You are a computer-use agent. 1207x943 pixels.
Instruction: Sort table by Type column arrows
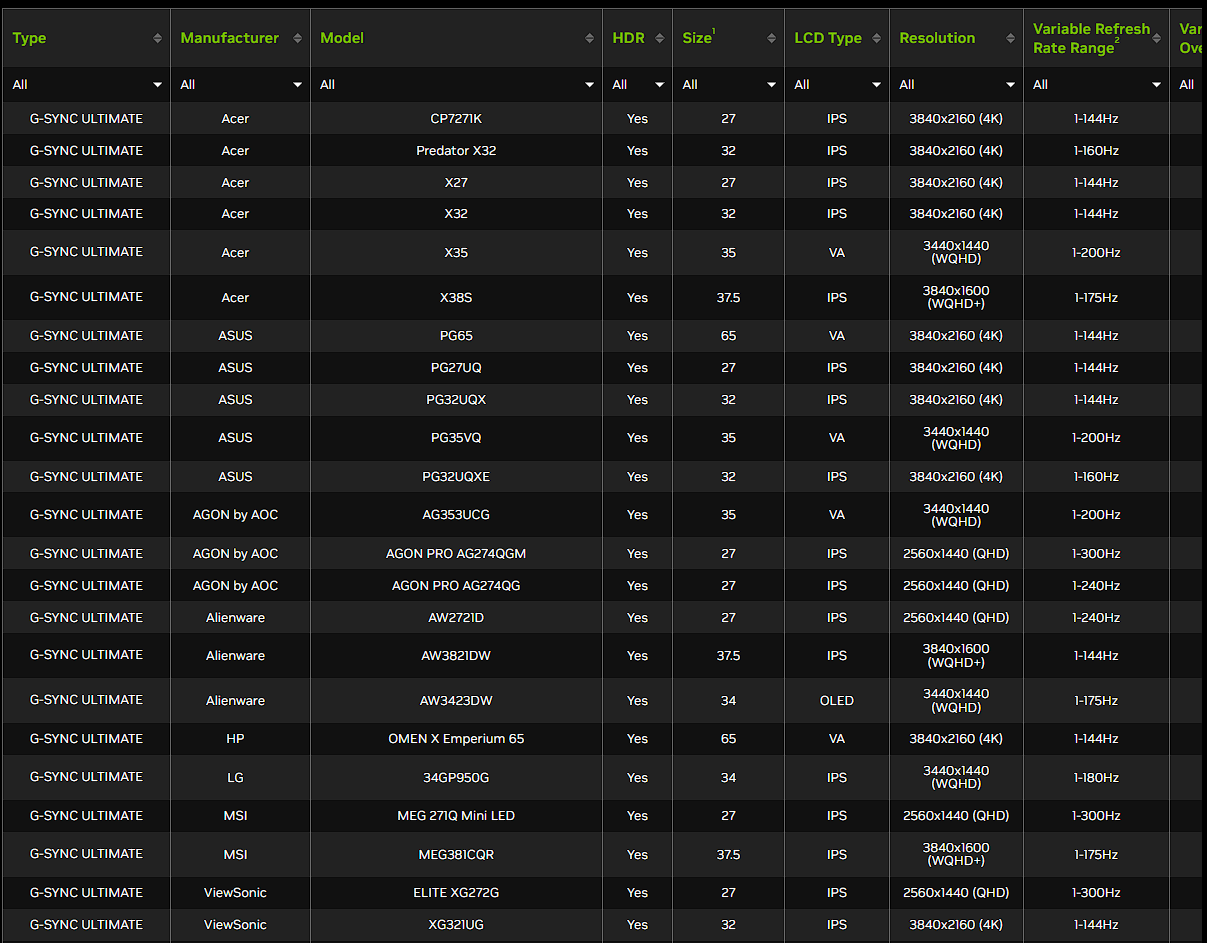pyautogui.click(x=157, y=38)
